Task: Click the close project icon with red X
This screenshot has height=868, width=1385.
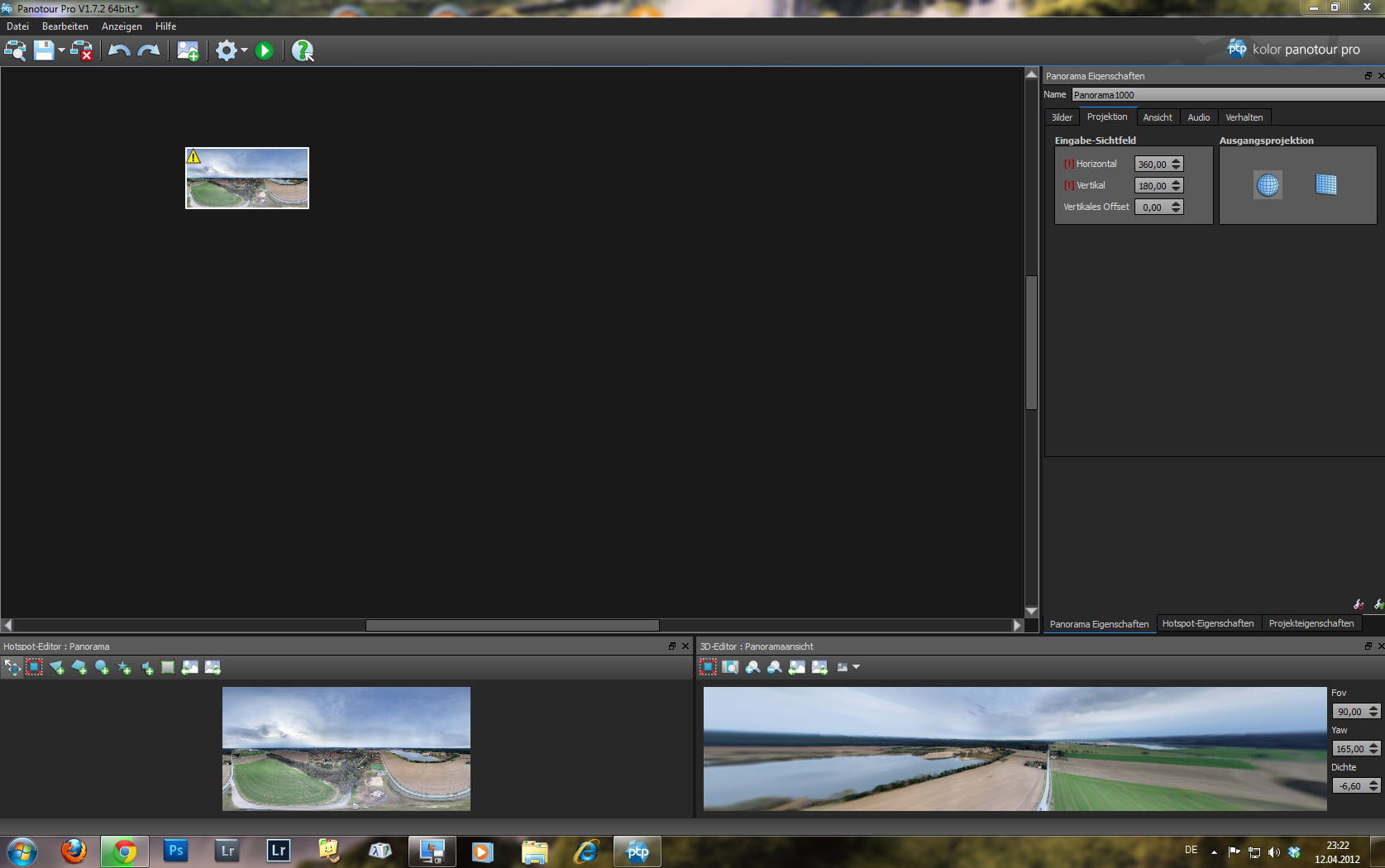Action: [x=81, y=51]
